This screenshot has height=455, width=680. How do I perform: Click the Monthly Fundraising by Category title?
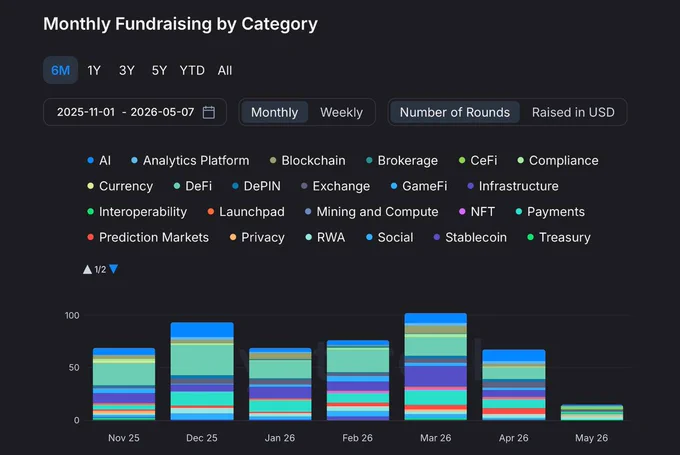(x=180, y=24)
